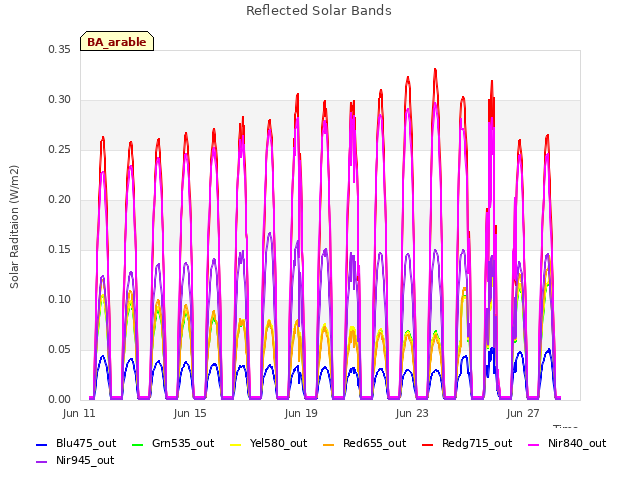The height and width of the screenshot is (480, 640).
Task: Click the Nir945_out legend label
Action: coord(85,460)
